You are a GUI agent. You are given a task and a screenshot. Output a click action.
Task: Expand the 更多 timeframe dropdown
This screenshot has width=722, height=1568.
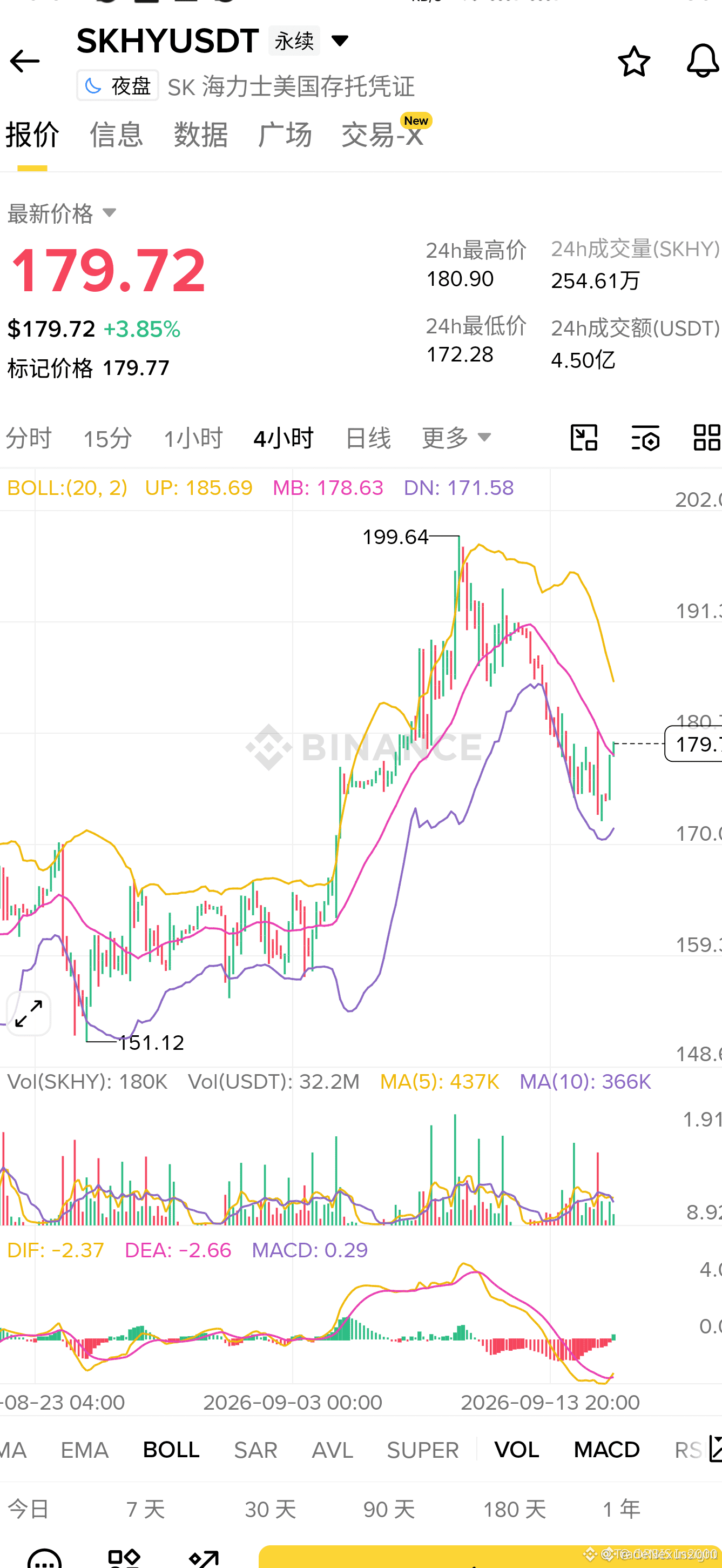[456, 438]
